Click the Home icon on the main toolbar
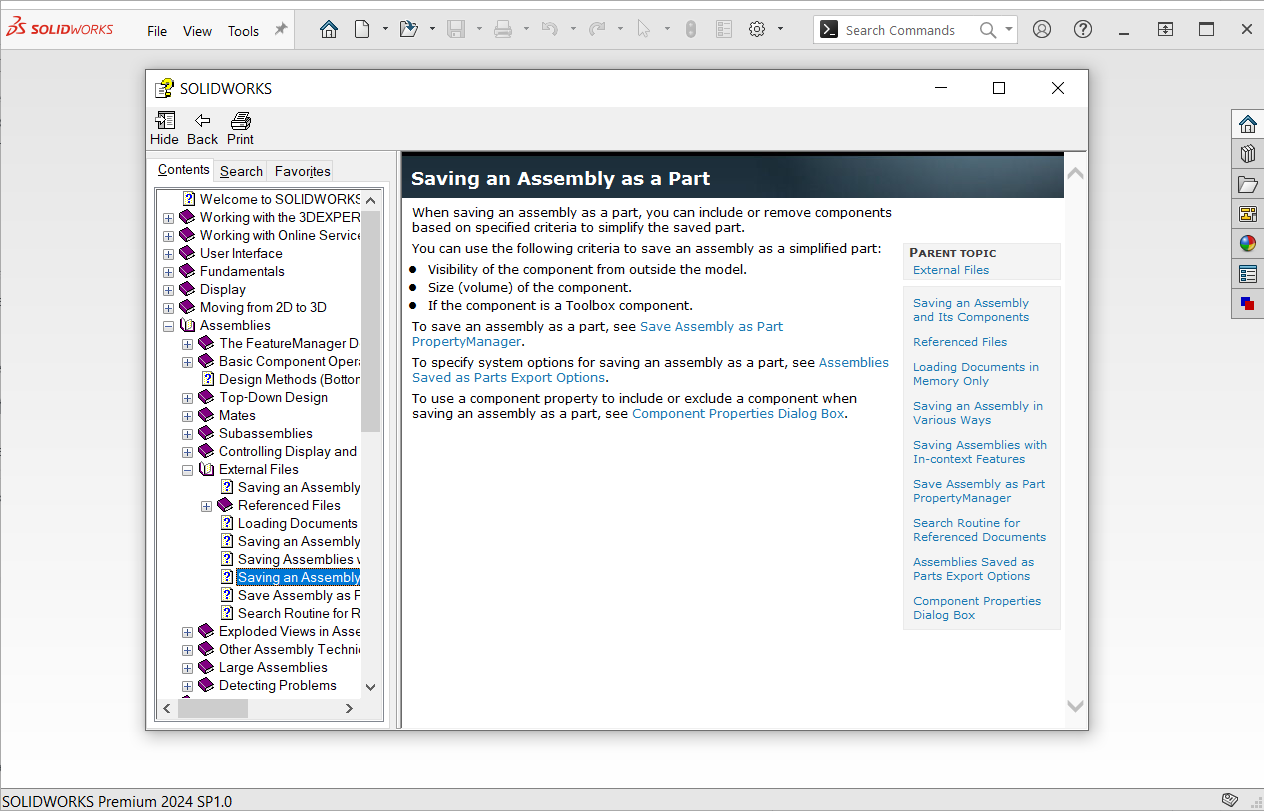Viewport: 1264px width, 811px height. 329,29
